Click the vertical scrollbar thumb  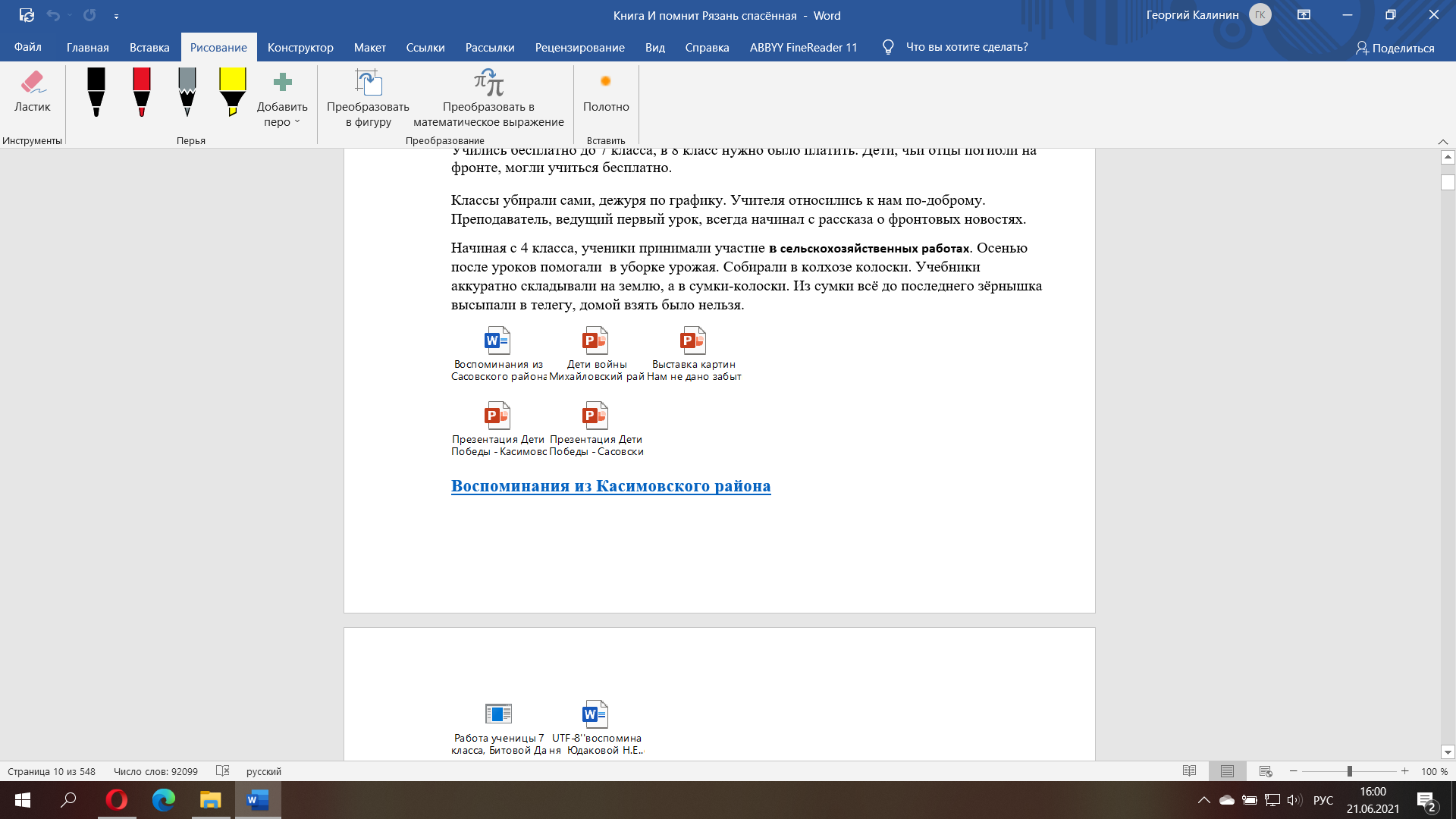[x=1448, y=183]
